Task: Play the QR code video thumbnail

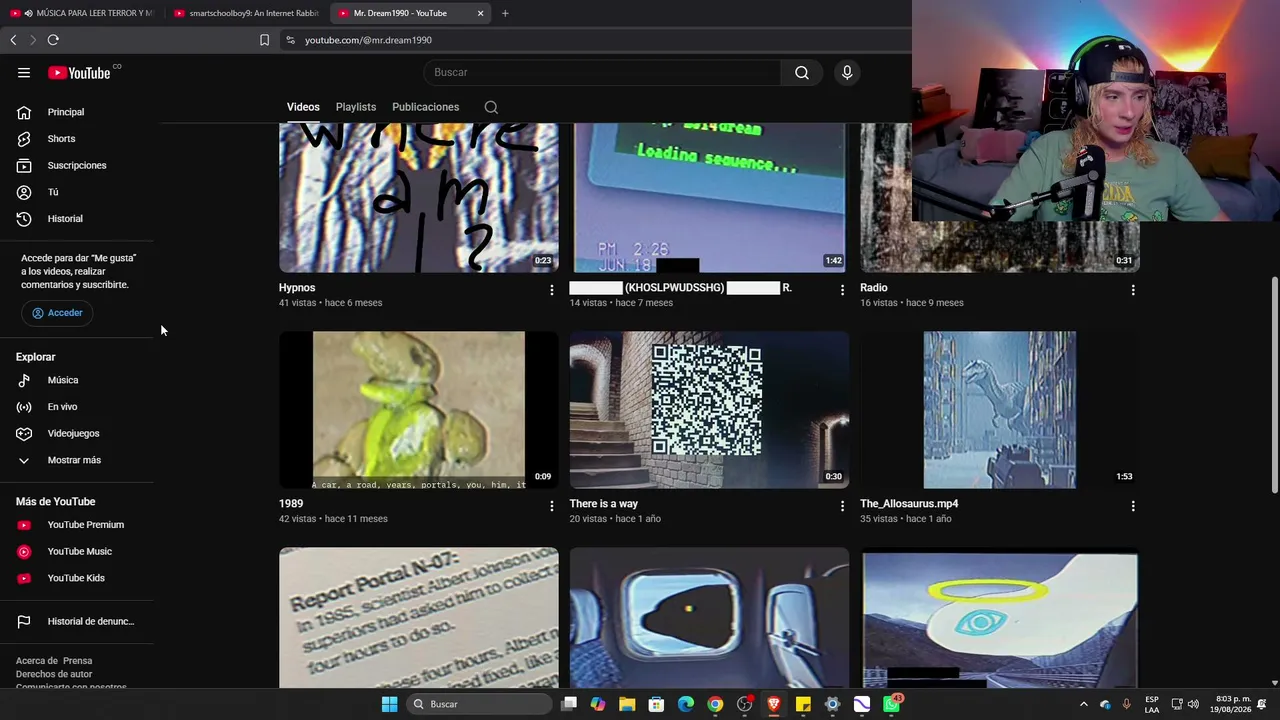Action: tap(709, 410)
